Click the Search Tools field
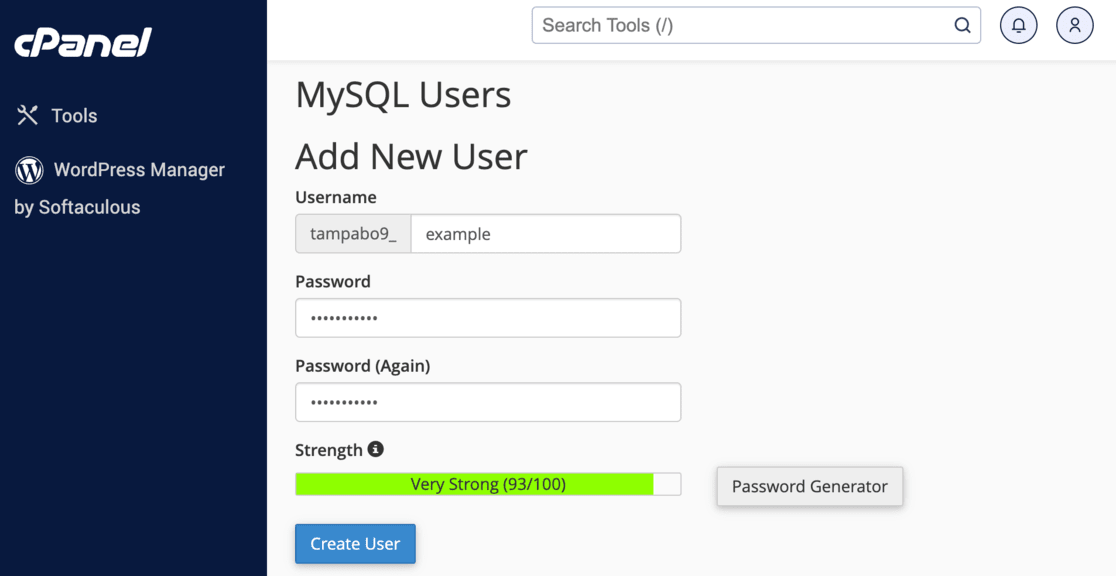This screenshot has height=576, width=1116. [740, 25]
